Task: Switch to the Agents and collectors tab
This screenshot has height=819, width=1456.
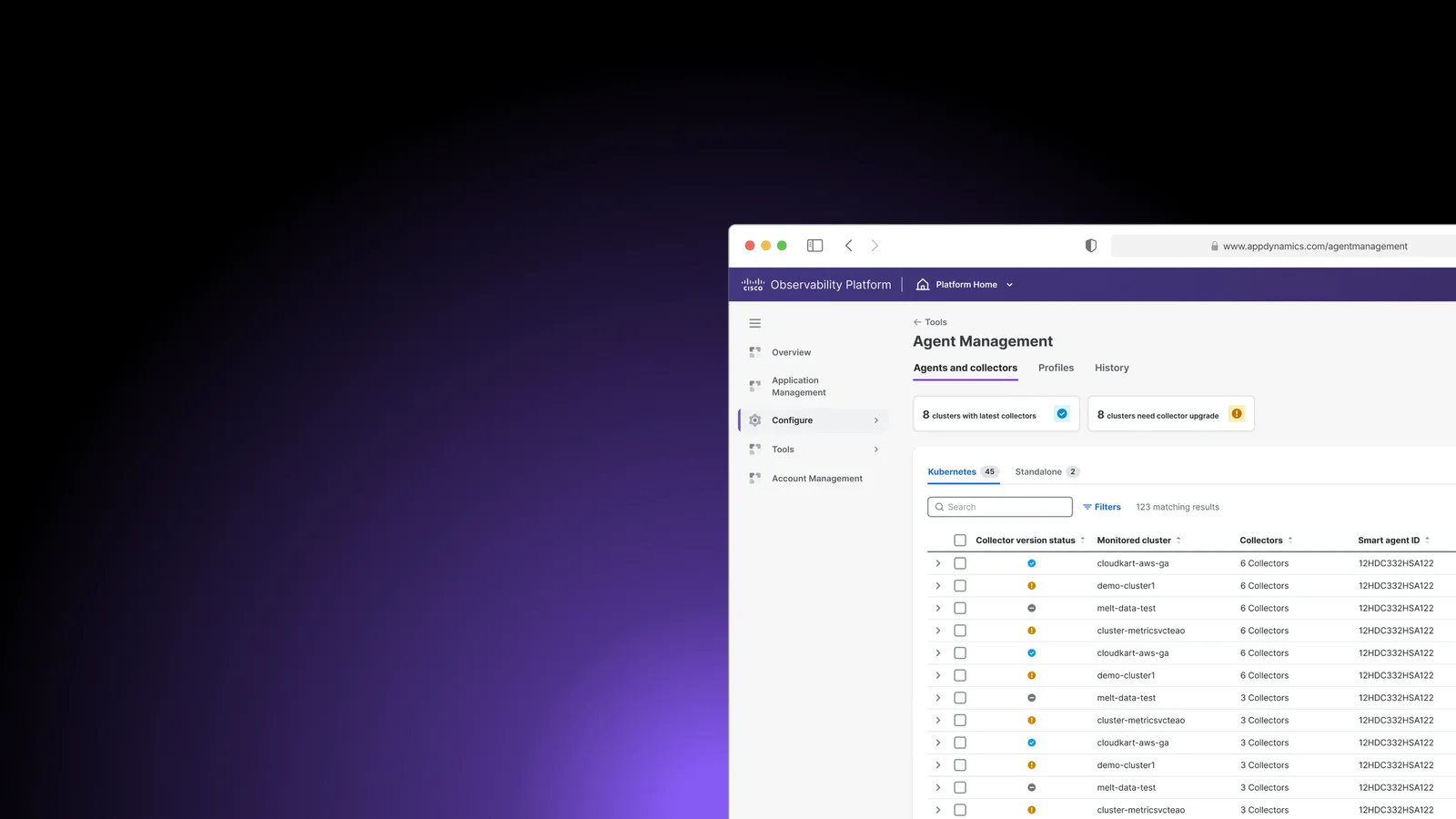Action: pos(966,368)
